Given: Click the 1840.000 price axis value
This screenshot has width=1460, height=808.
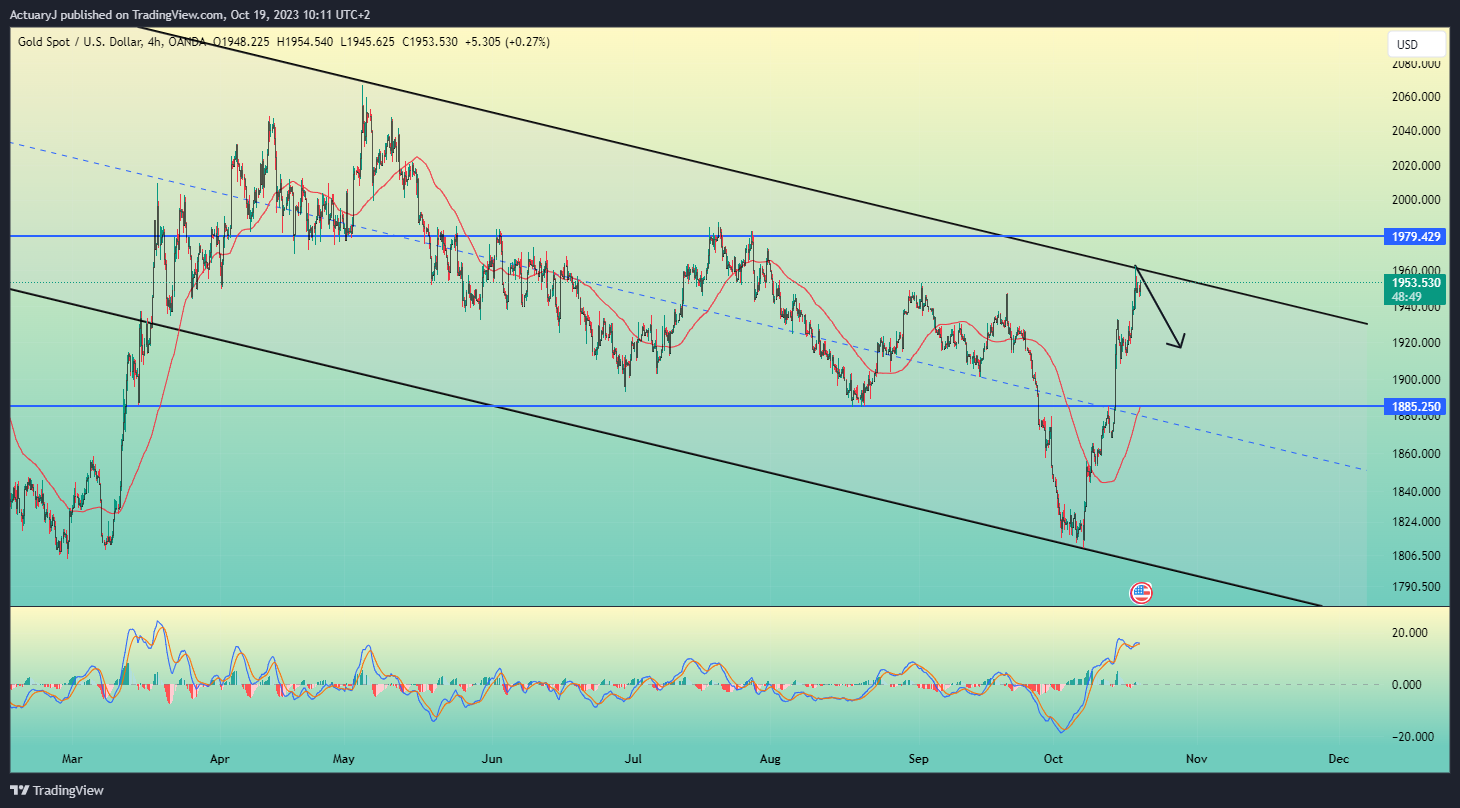Looking at the screenshot, I should tap(1416, 492).
